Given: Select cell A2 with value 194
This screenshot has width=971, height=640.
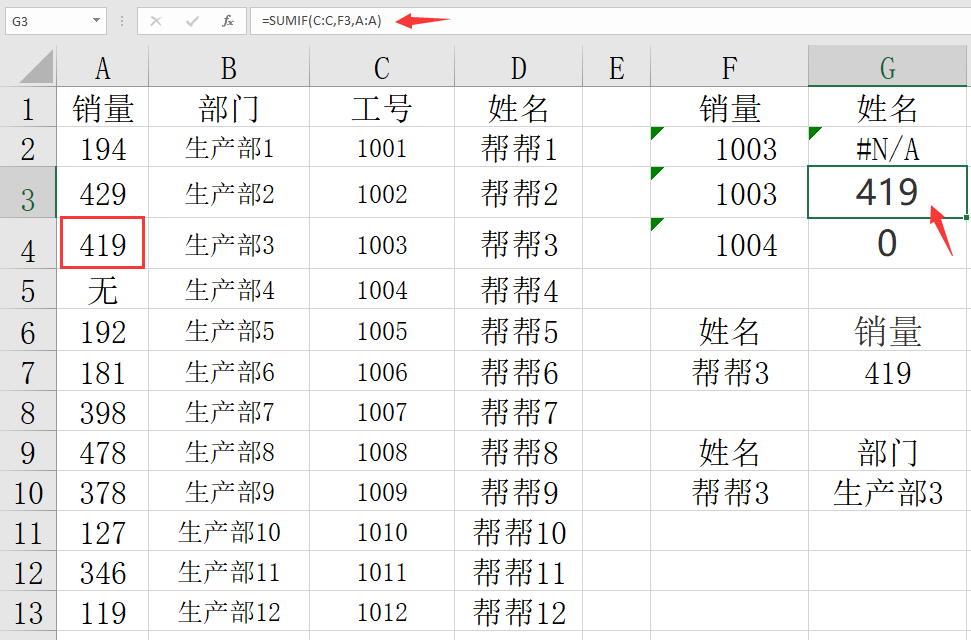Looking at the screenshot, I should tap(103, 147).
